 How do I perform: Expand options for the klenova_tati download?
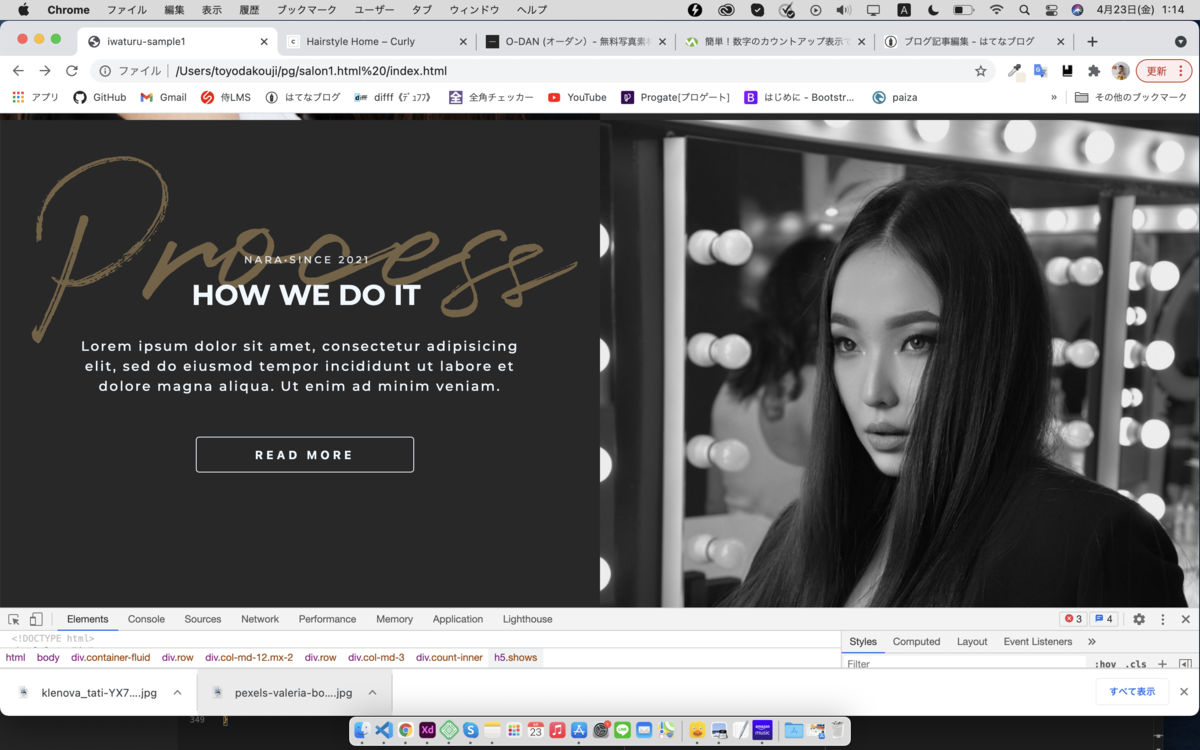(x=177, y=692)
